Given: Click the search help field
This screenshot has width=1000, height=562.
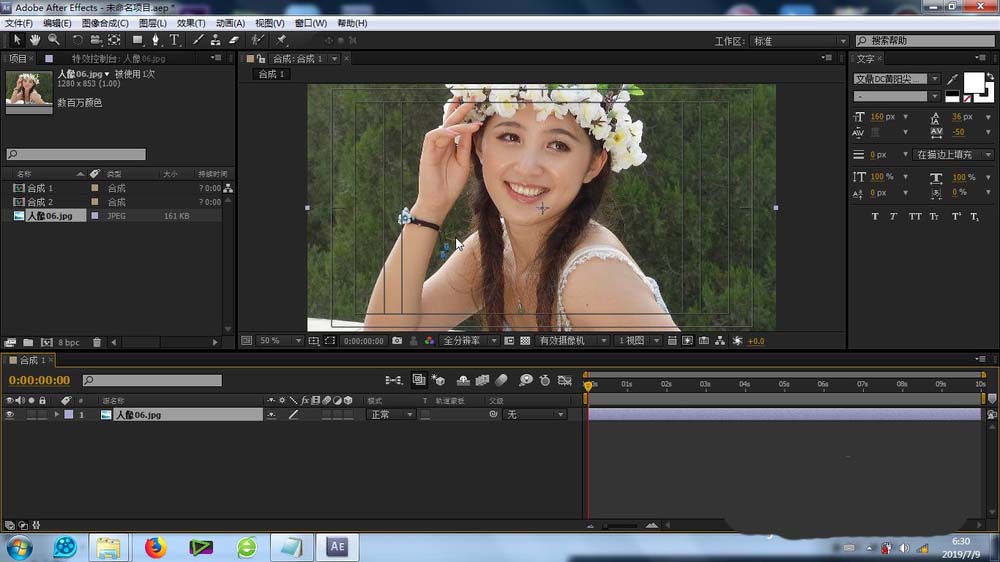Looking at the screenshot, I should coord(925,41).
